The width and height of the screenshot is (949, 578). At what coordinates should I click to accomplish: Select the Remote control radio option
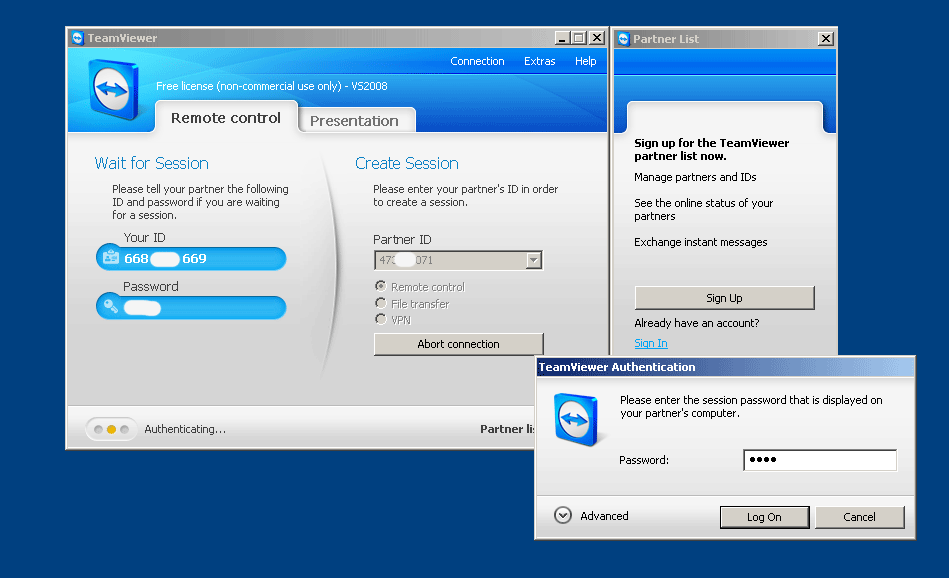pyautogui.click(x=381, y=286)
